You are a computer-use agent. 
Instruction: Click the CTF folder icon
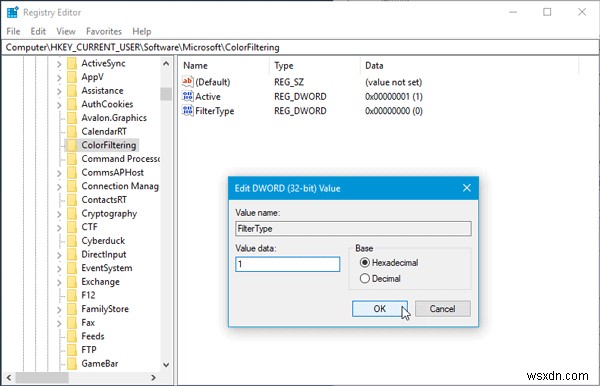coord(72,227)
